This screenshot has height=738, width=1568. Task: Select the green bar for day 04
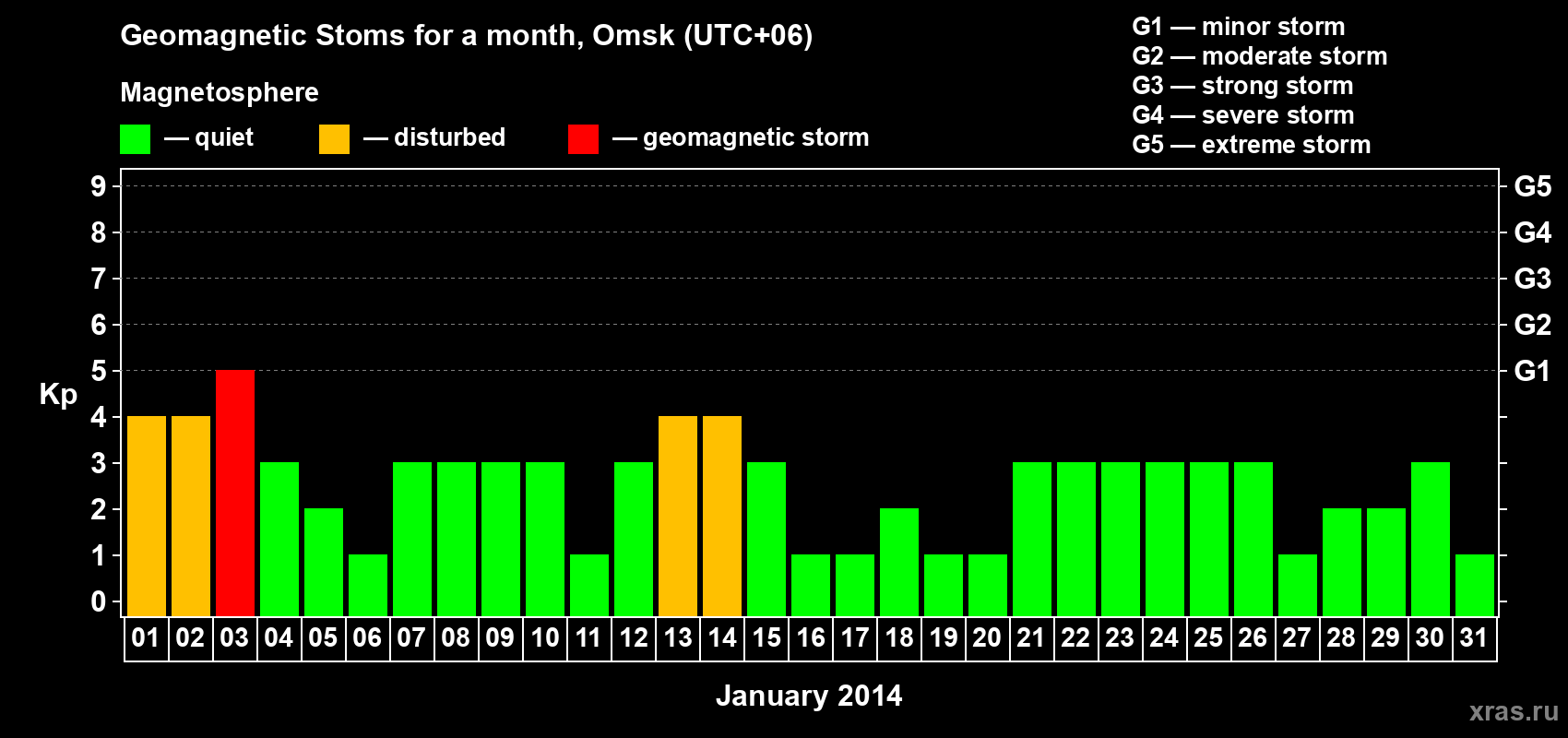click(279, 540)
